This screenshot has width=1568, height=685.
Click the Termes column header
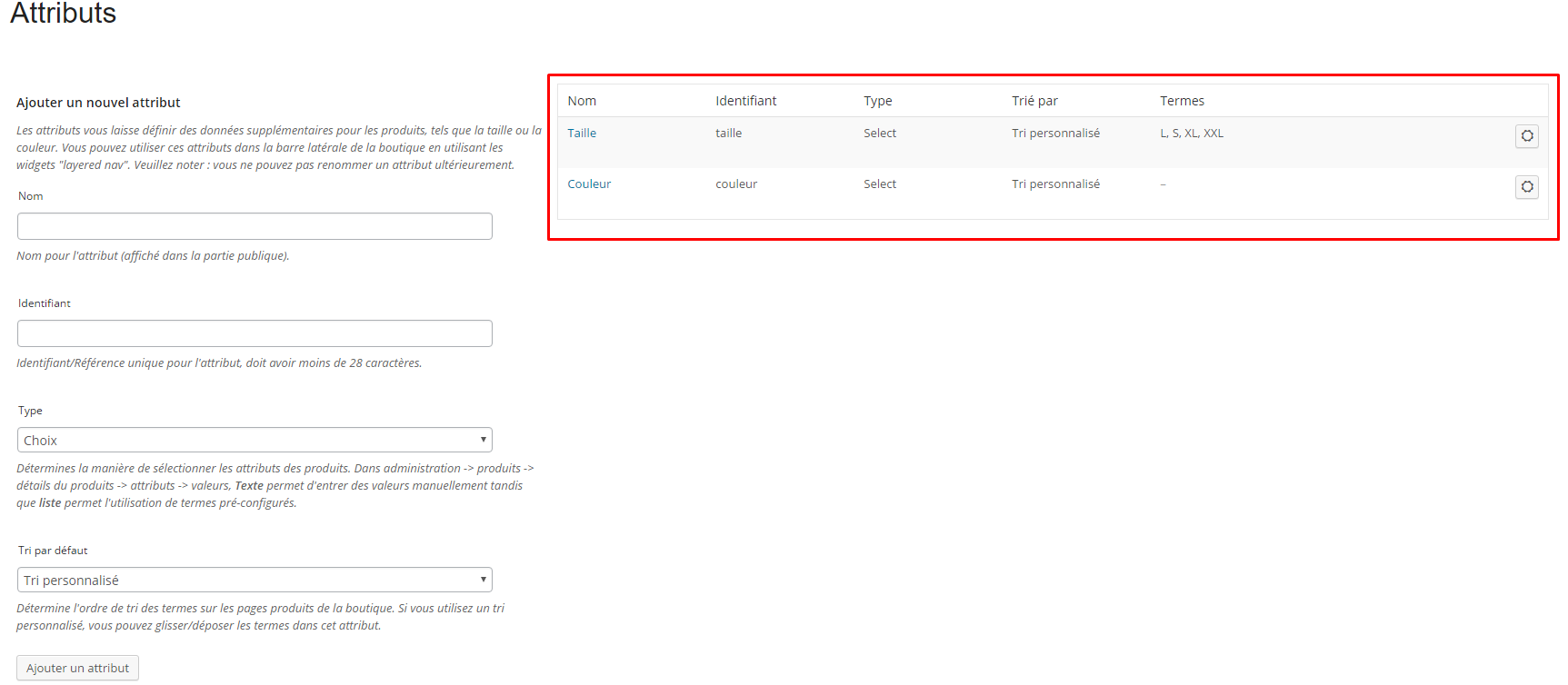pos(1182,101)
